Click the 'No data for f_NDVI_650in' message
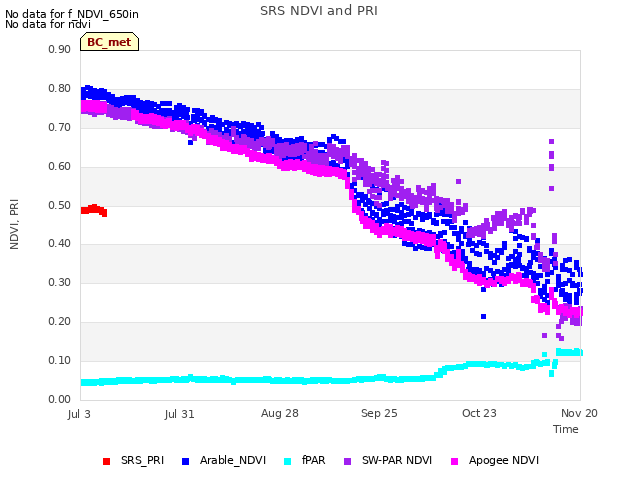Image resolution: width=640 pixels, height=480 pixels. coord(72,14)
